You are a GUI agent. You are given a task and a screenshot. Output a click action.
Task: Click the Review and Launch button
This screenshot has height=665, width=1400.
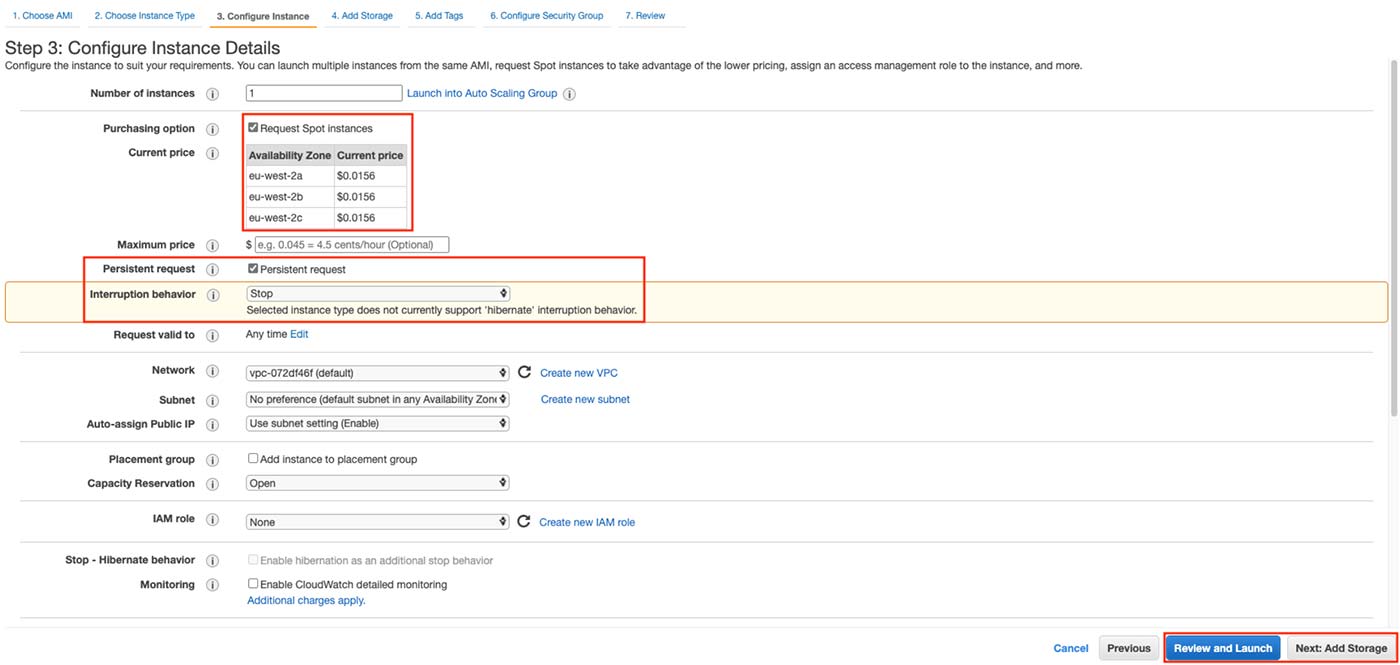tap(1222, 647)
